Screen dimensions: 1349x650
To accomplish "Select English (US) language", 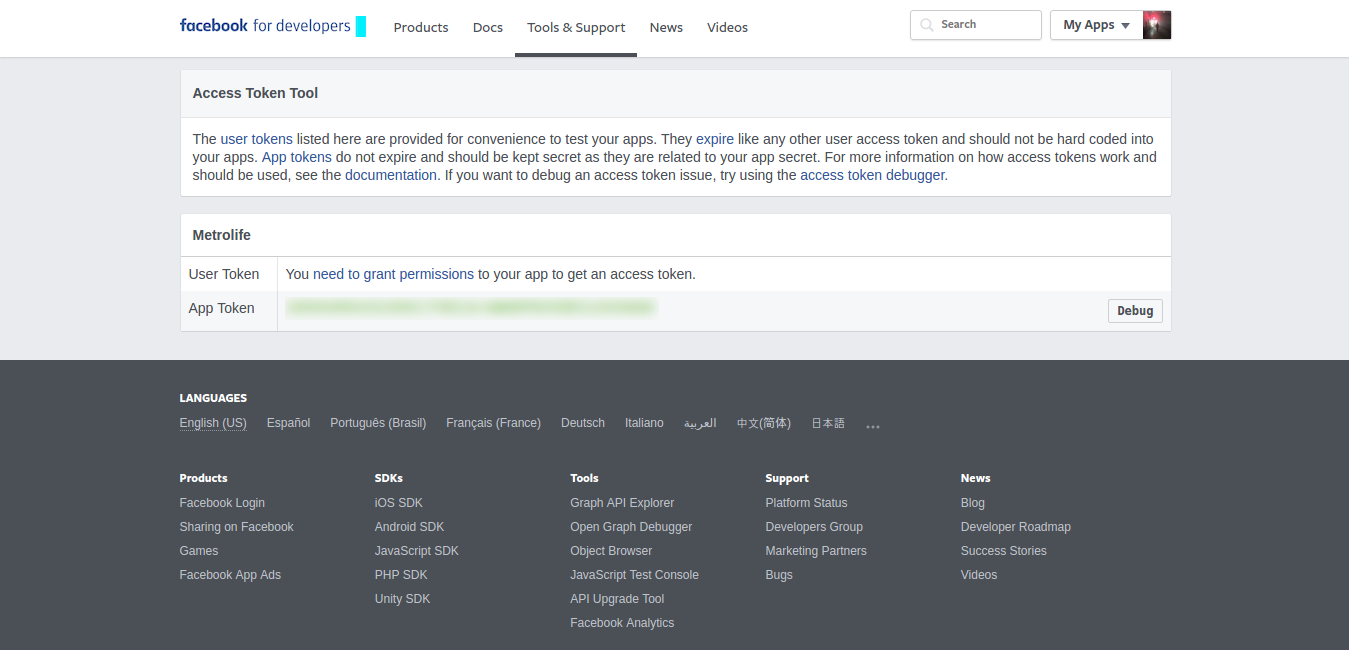I will tap(213, 423).
